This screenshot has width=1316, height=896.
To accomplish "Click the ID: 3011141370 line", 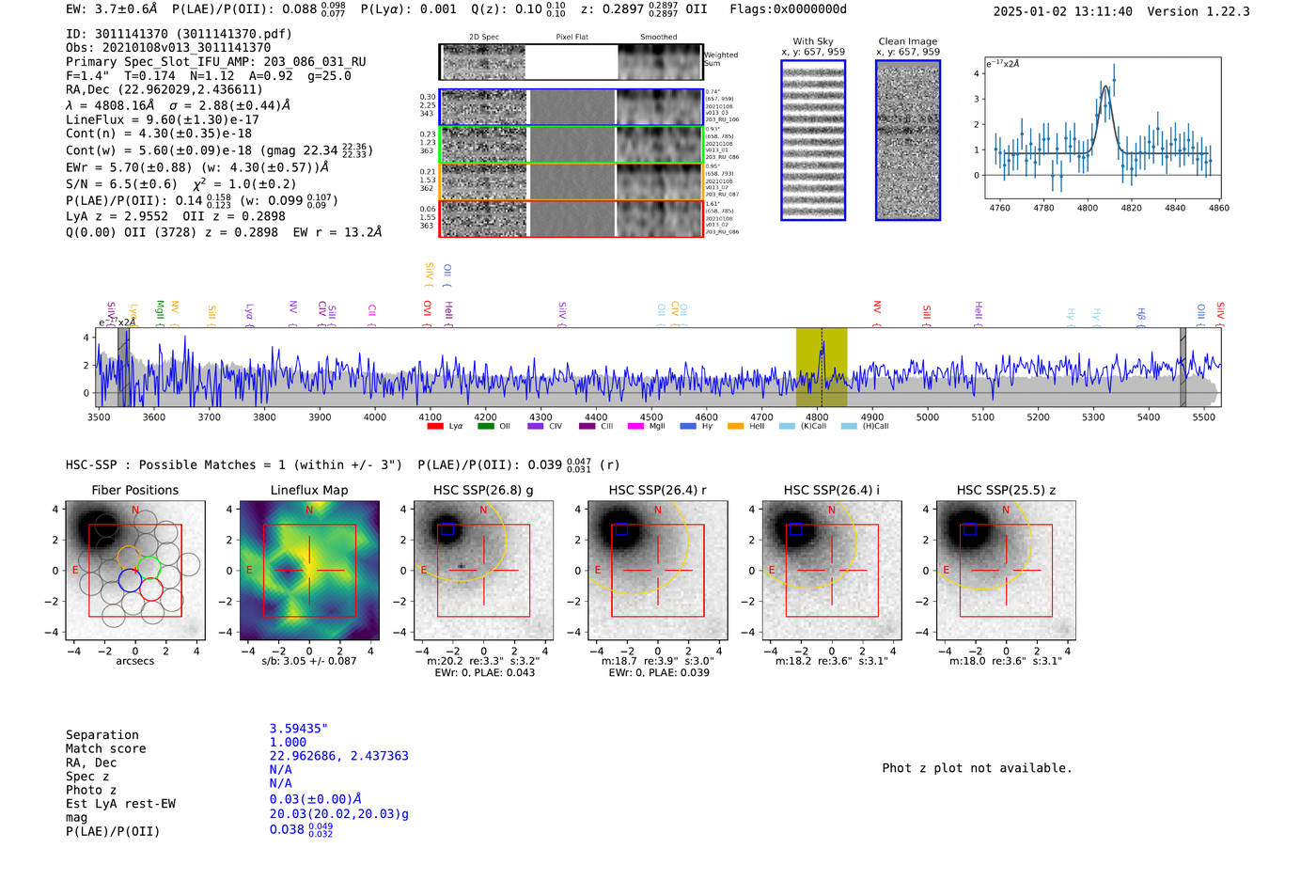I will [179, 34].
